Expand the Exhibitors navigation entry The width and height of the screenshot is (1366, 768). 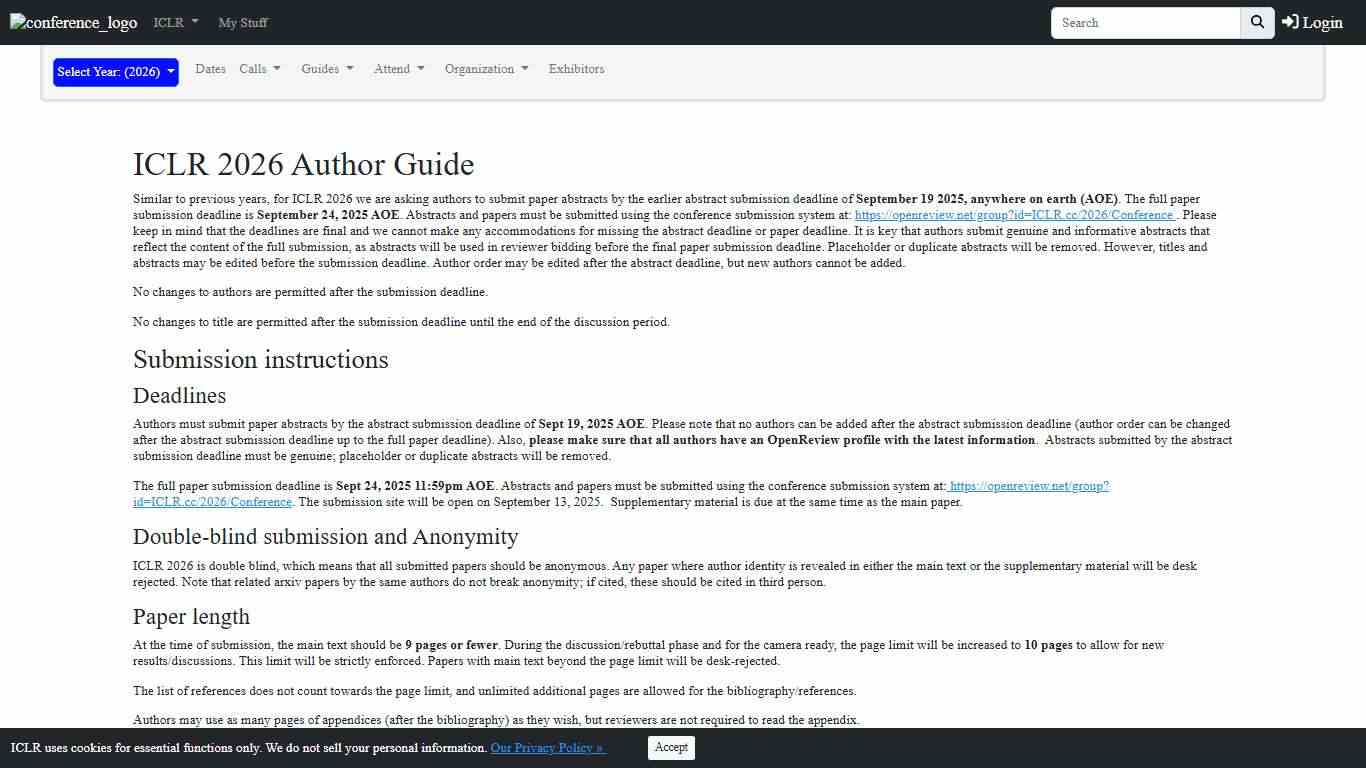(576, 68)
